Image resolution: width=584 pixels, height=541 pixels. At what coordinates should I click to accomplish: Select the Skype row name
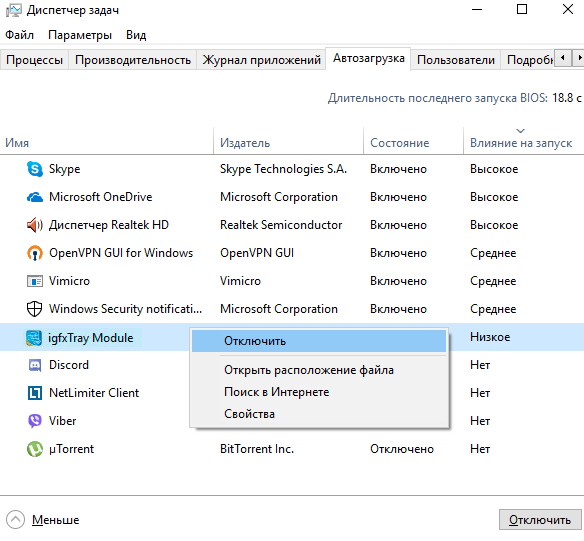[64, 169]
